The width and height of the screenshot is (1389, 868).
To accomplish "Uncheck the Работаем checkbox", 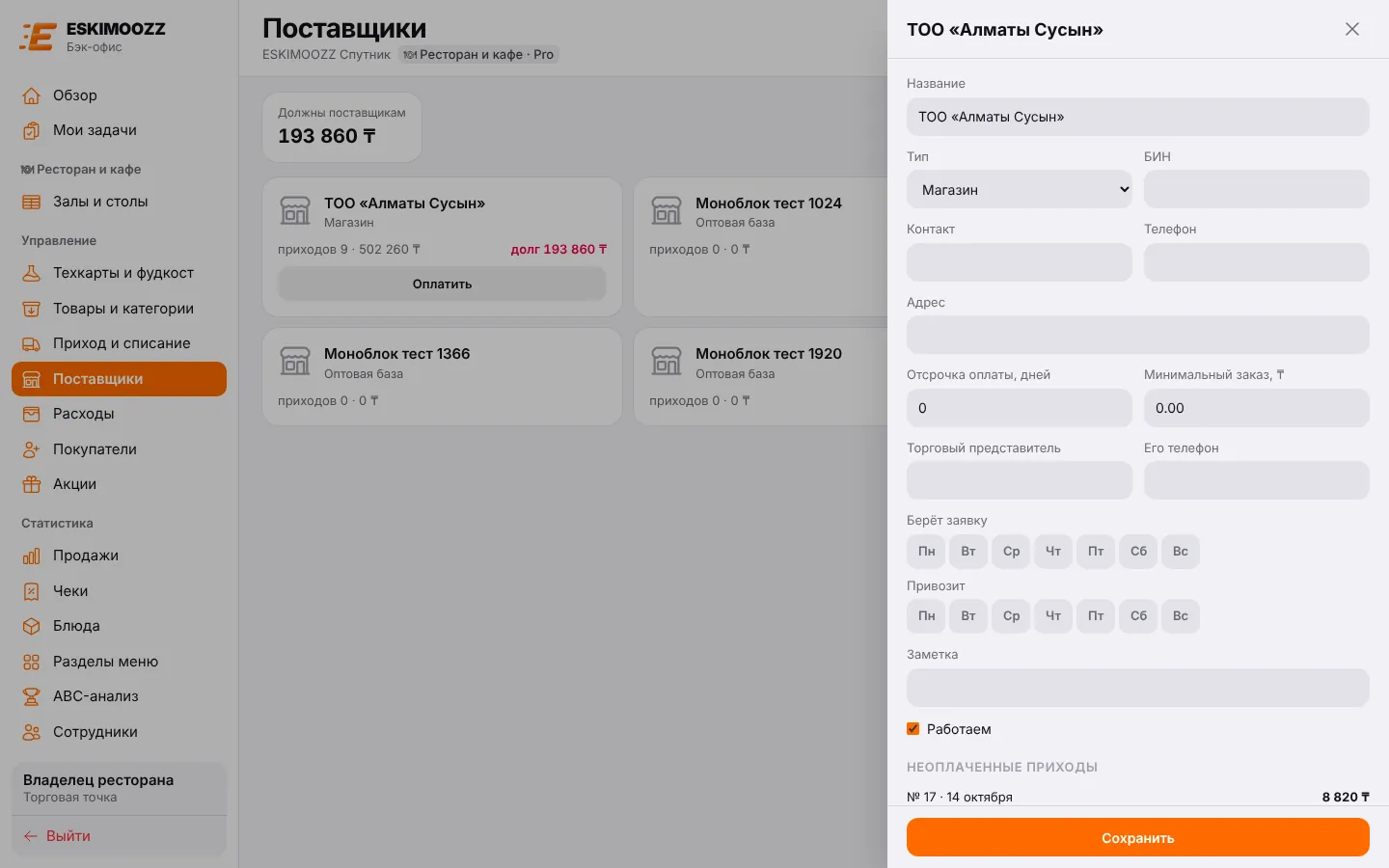I will [x=913, y=729].
